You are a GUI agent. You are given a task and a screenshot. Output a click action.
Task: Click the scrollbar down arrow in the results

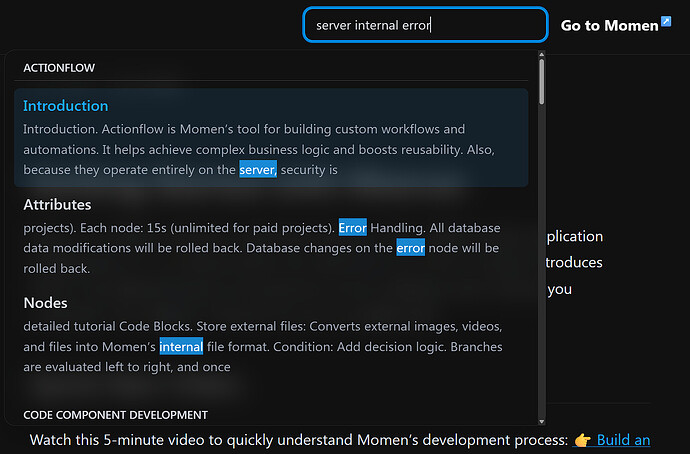pyautogui.click(x=541, y=421)
